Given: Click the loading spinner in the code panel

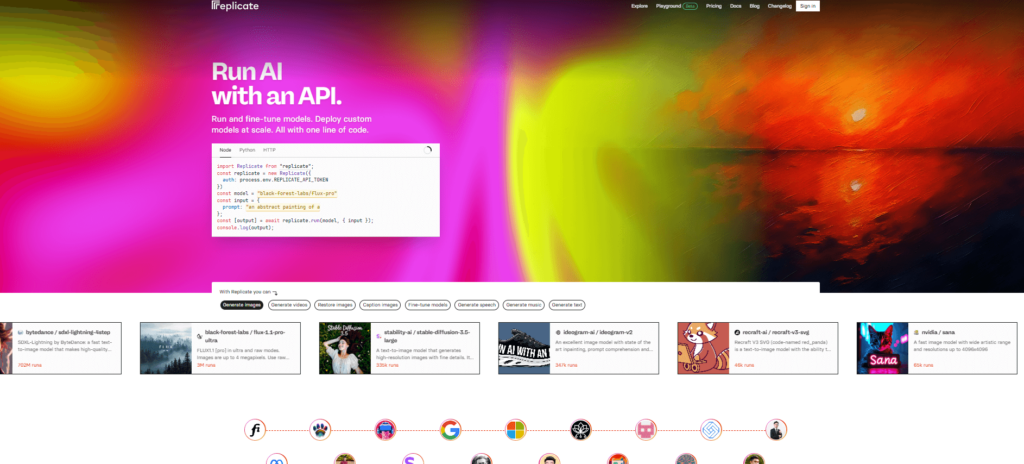Looking at the screenshot, I should tap(428, 150).
